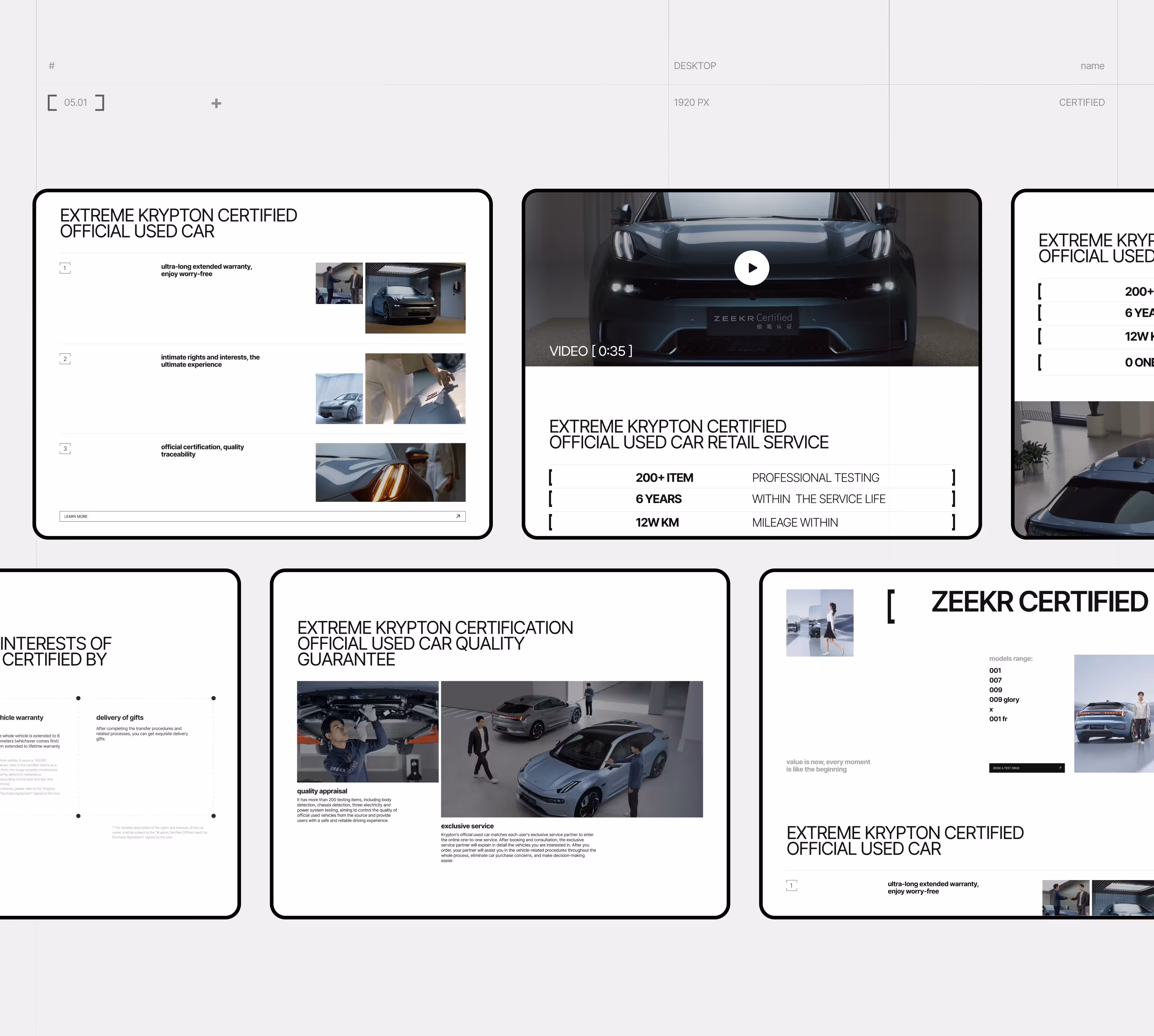Viewport: 1154px width, 1036px height.
Task: Click the quality appraisal heading
Action: click(x=322, y=791)
